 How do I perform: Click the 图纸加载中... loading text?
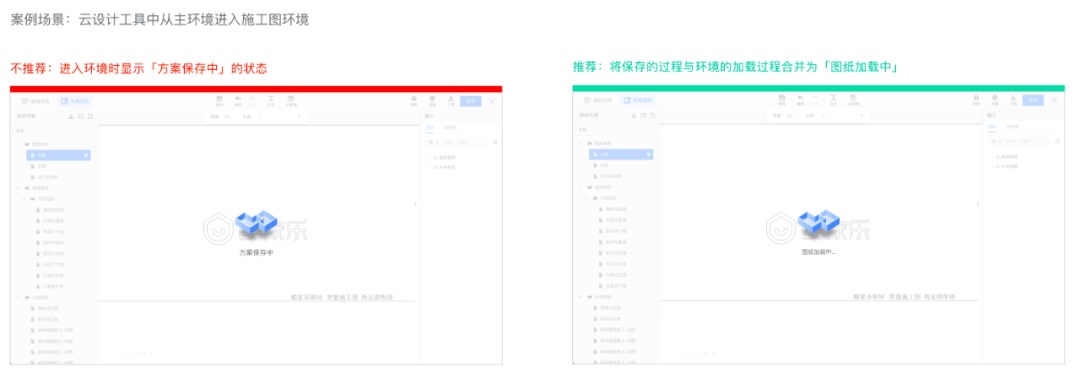pos(819,253)
